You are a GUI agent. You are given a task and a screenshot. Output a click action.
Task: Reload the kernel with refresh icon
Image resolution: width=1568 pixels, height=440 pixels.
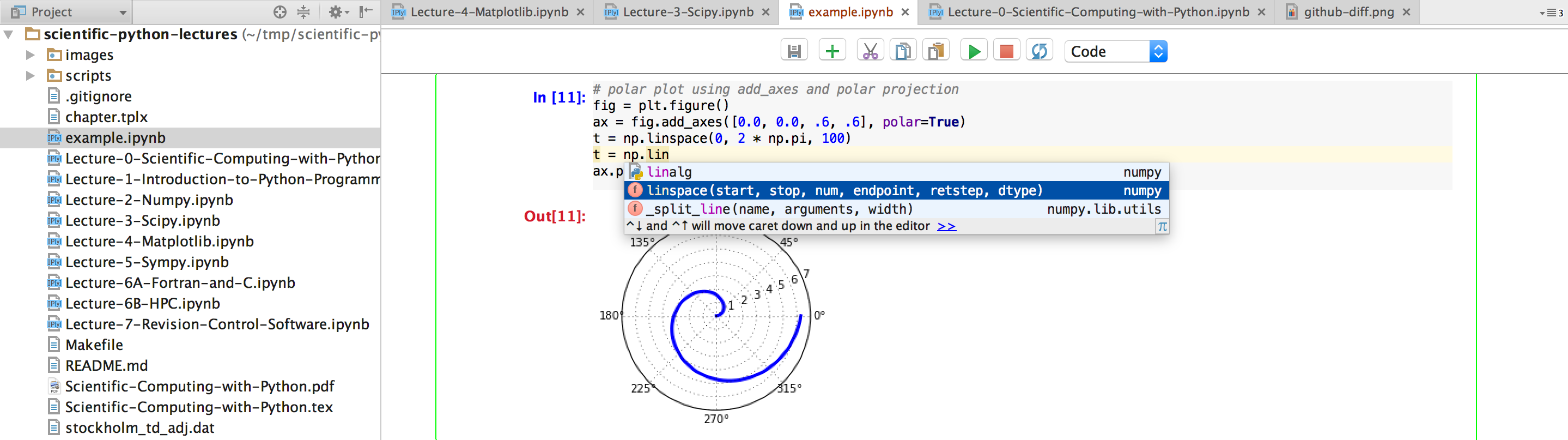point(1039,51)
